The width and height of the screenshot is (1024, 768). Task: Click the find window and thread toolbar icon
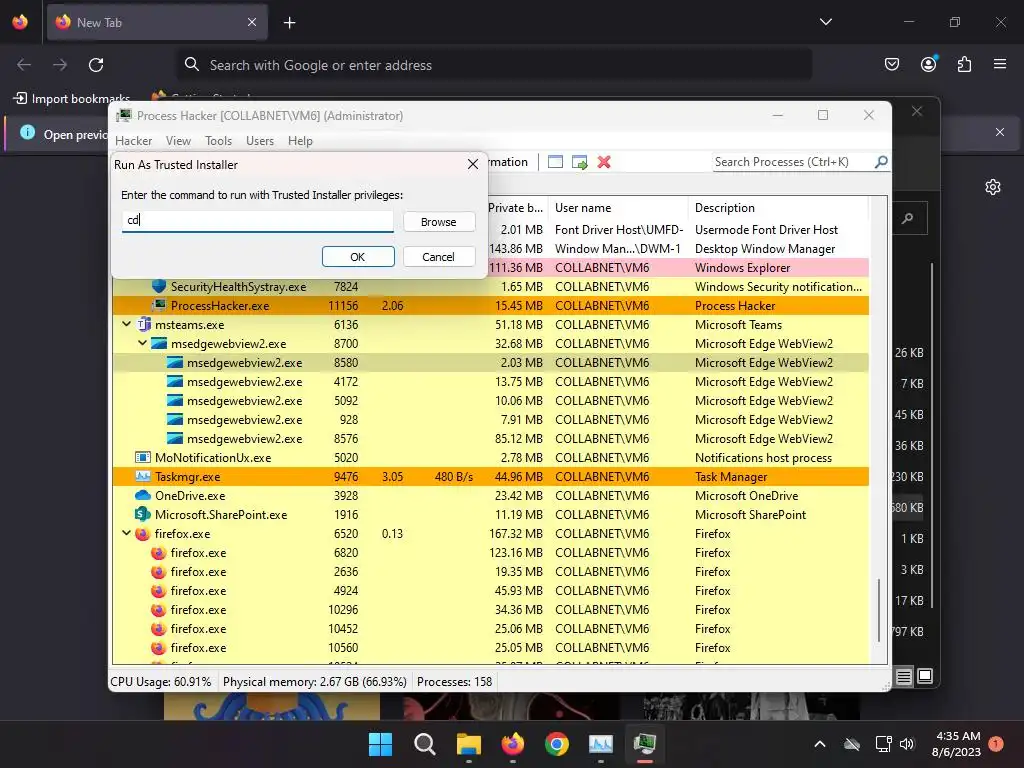579,162
